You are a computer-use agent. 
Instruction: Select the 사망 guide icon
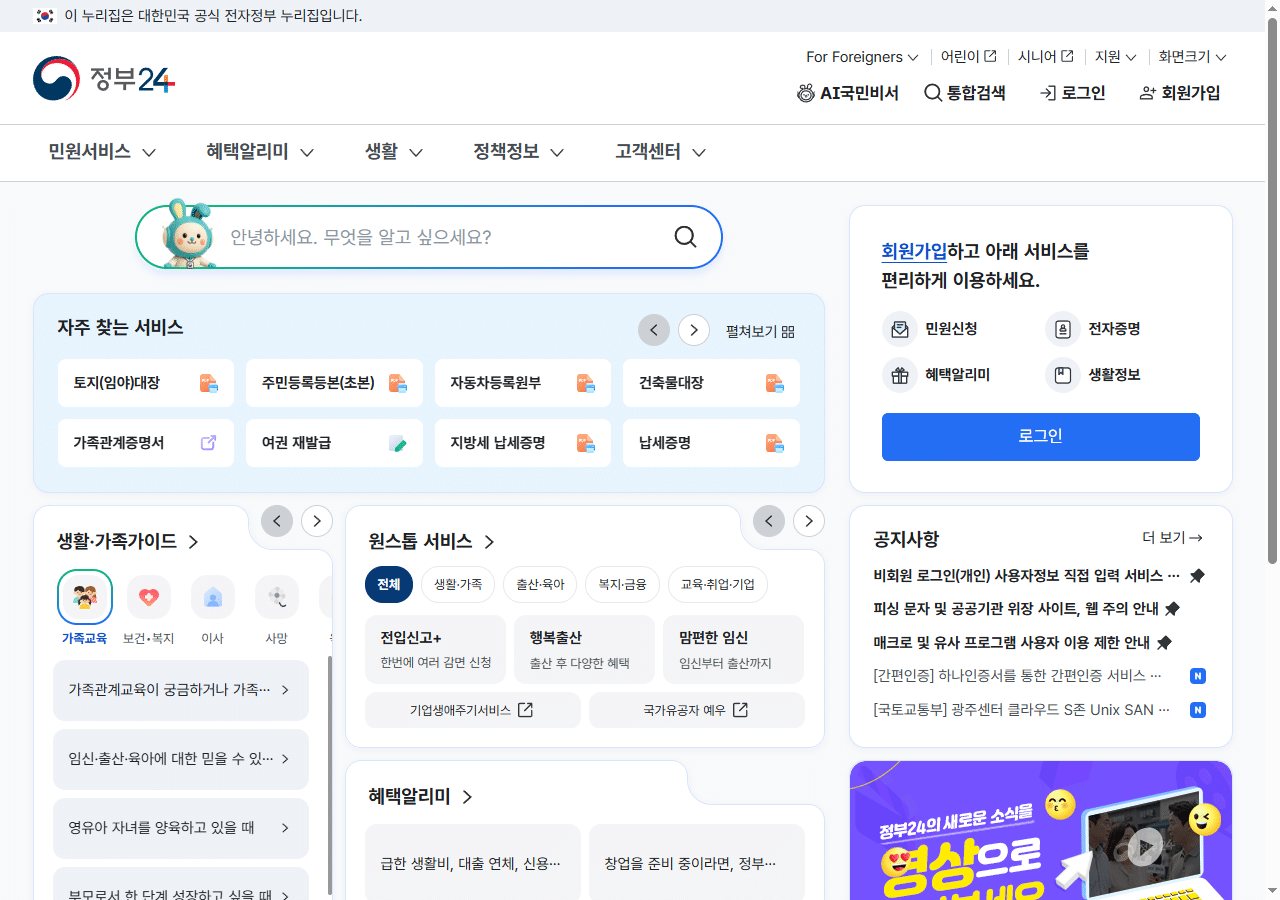pos(277,597)
